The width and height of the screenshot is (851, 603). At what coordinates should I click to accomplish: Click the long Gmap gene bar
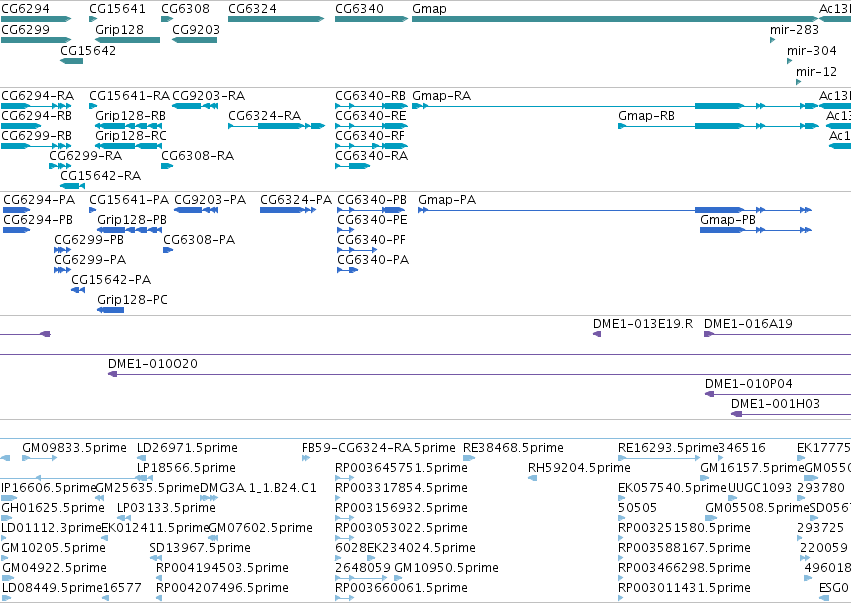(x=615, y=19)
